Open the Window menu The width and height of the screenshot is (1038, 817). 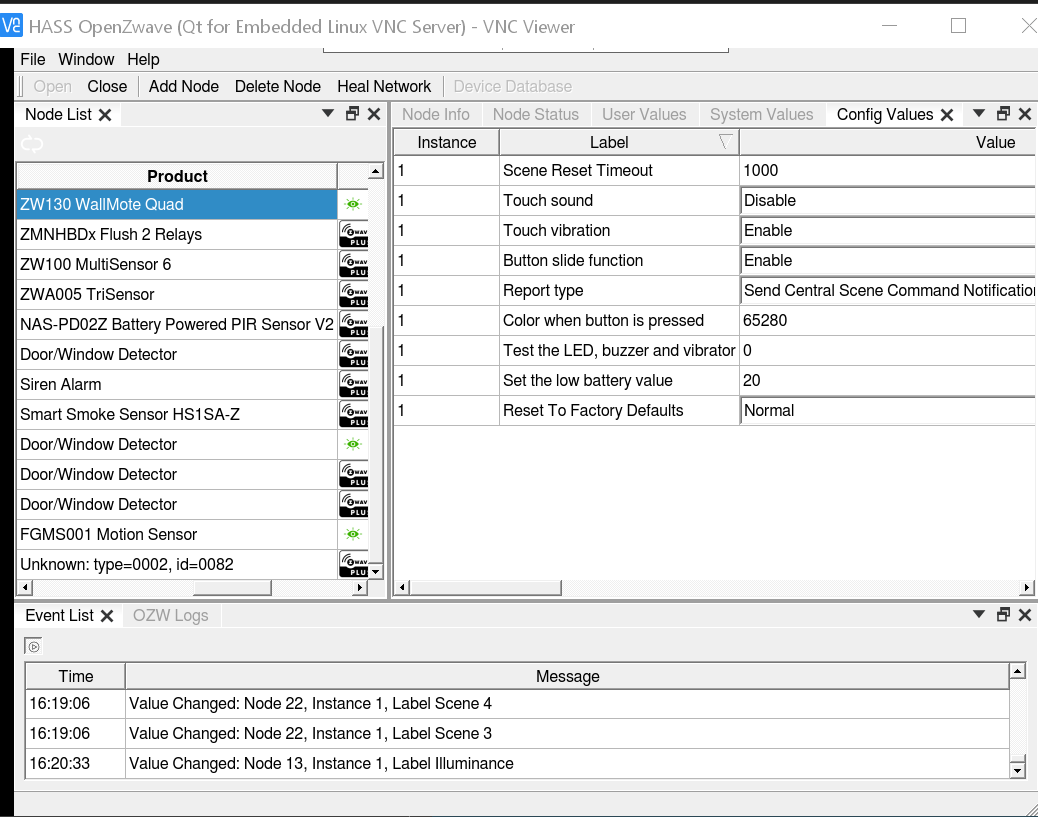click(86, 59)
